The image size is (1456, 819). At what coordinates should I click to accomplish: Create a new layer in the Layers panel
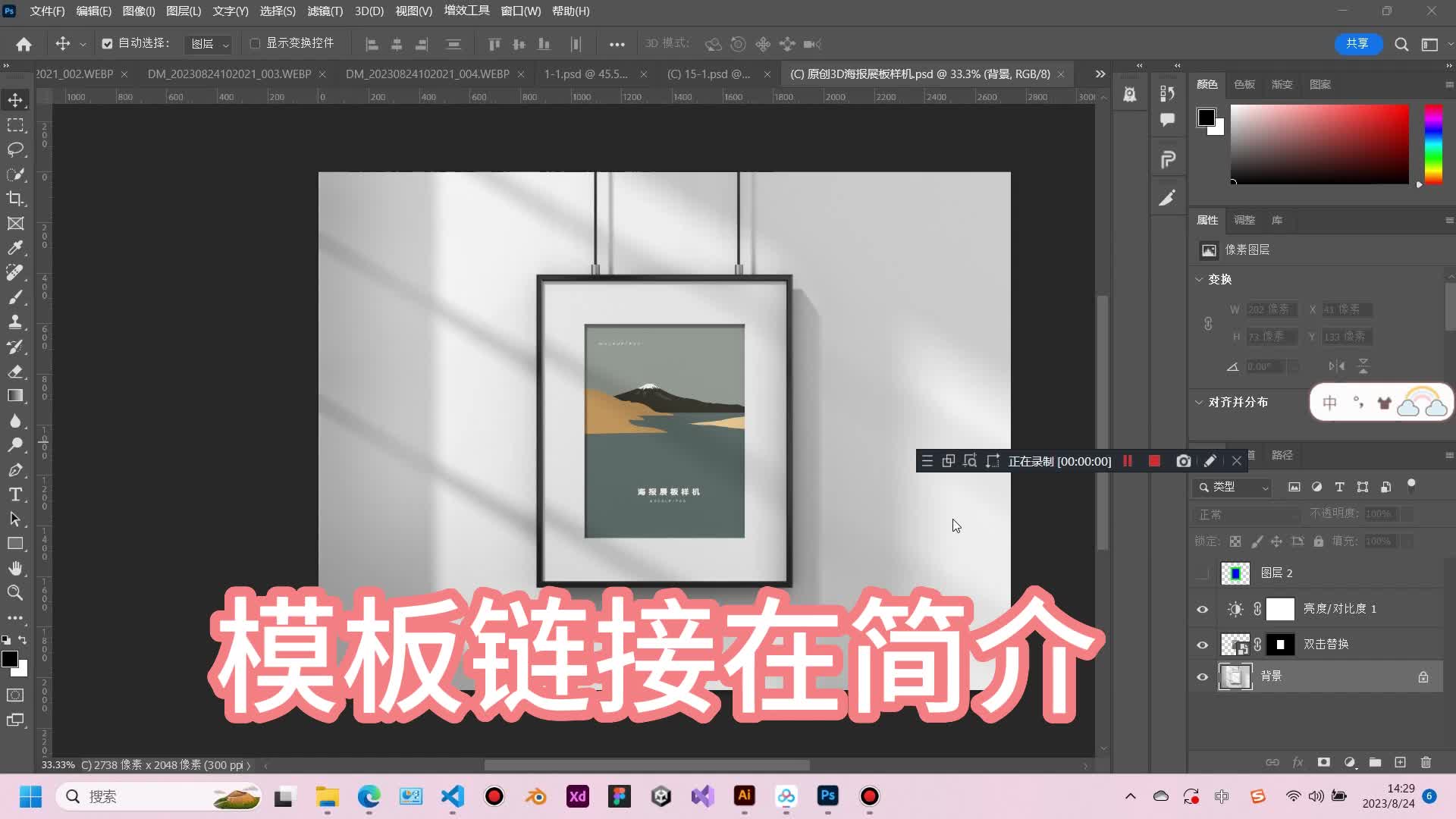point(1401,763)
